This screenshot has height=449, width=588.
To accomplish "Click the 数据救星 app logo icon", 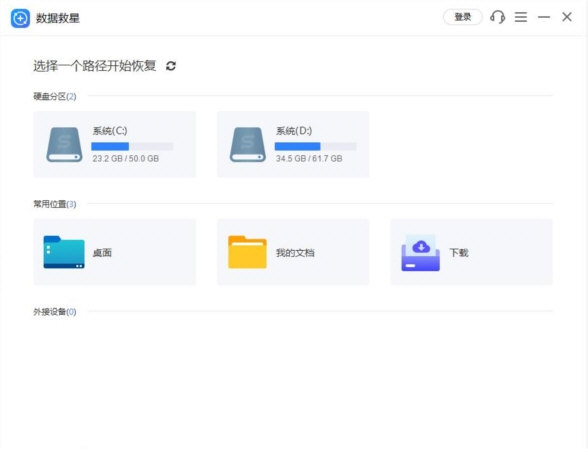I will click(x=20, y=18).
